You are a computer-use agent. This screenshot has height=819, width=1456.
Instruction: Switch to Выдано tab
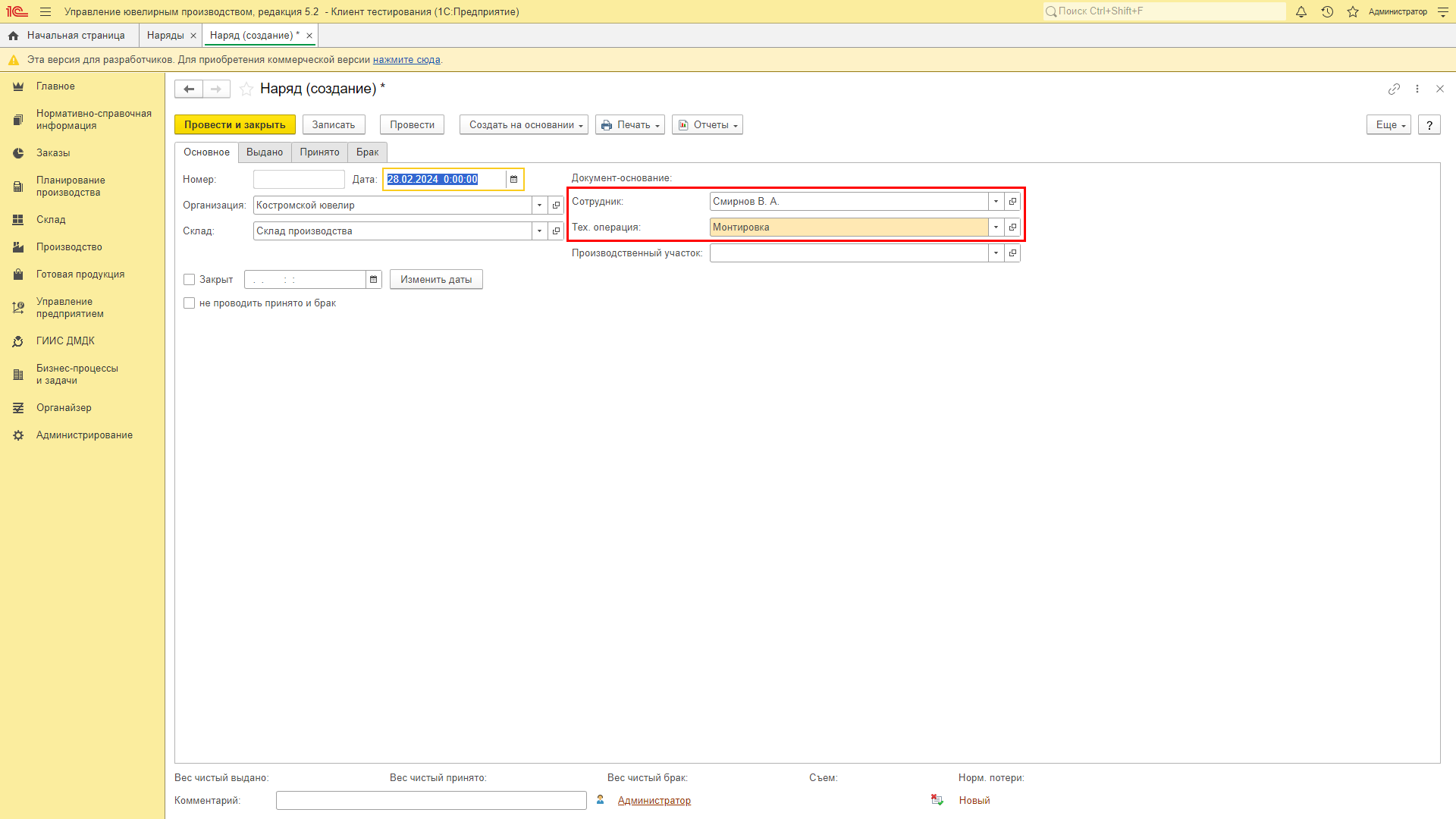tap(265, 152)
